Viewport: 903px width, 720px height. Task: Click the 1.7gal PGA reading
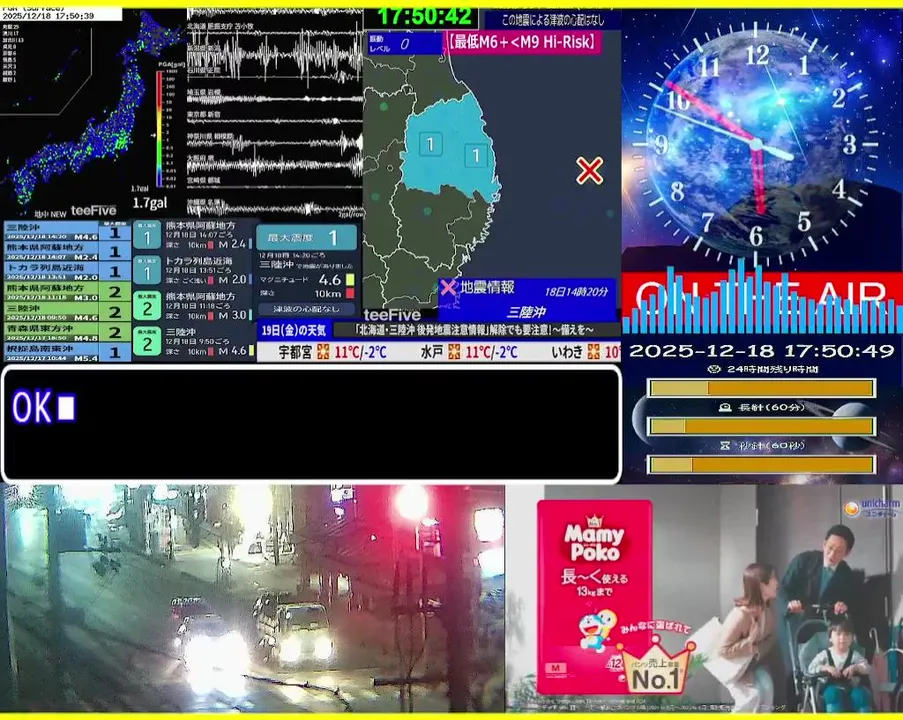[150, 203]
